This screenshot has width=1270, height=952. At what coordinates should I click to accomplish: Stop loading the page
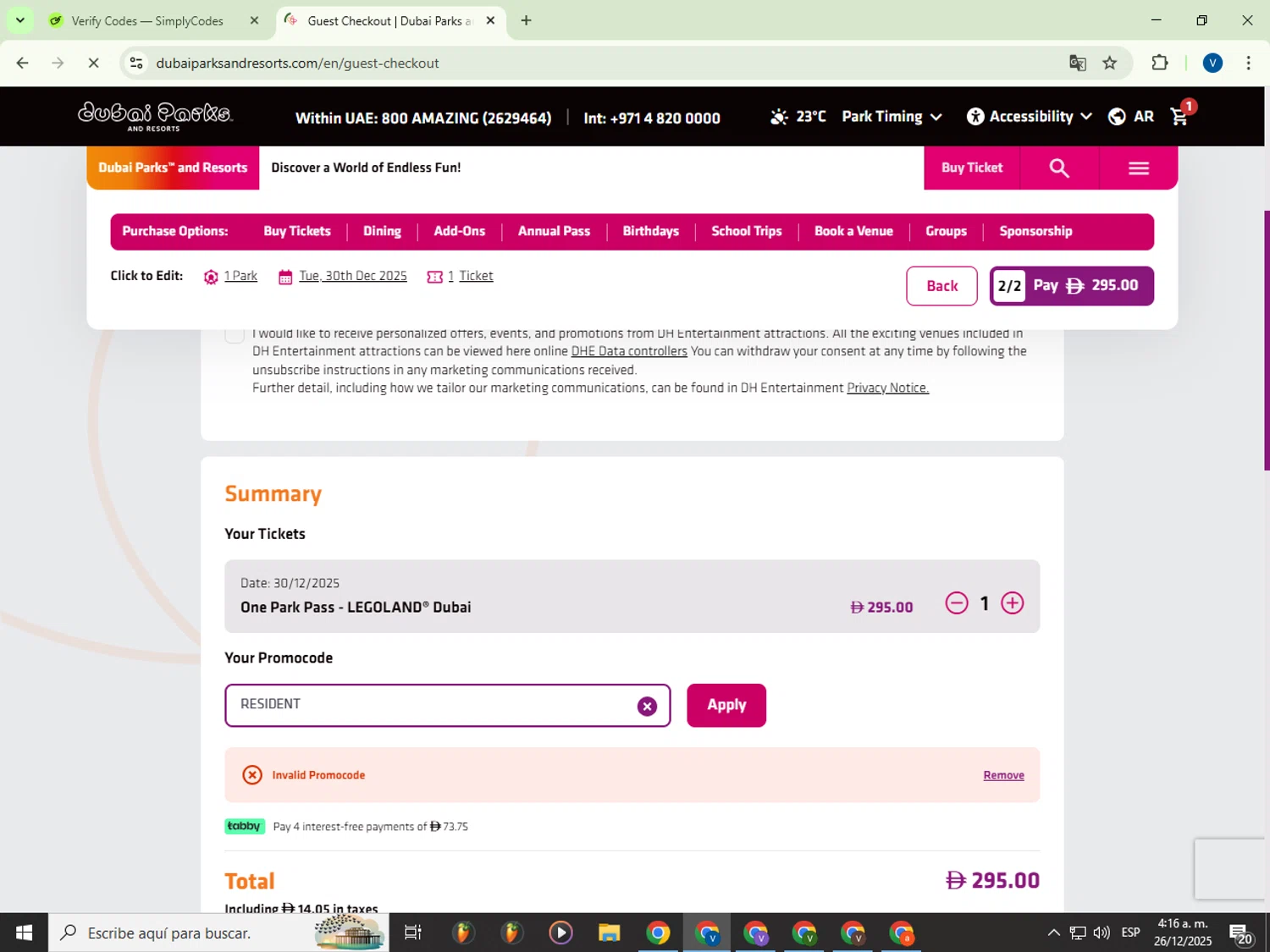93,63
